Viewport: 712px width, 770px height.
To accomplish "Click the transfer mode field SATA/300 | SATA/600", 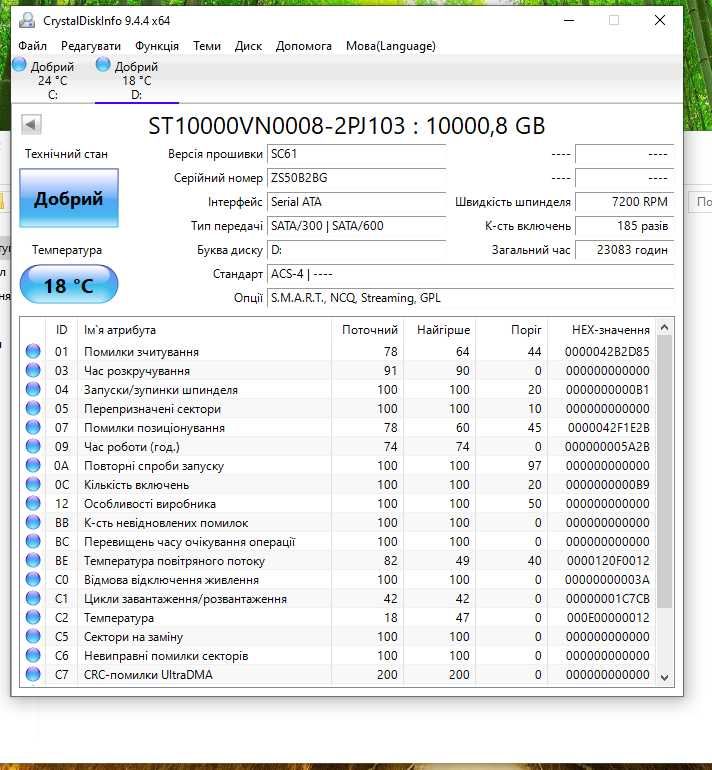I will click(356, 226).
